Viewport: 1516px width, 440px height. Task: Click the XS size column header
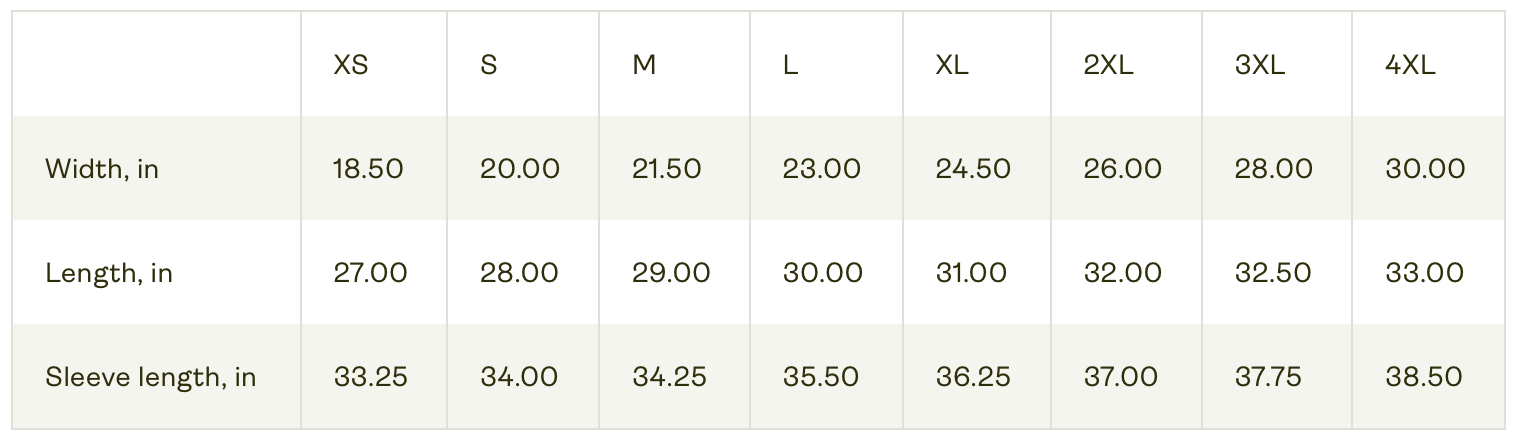coord(351,65)
